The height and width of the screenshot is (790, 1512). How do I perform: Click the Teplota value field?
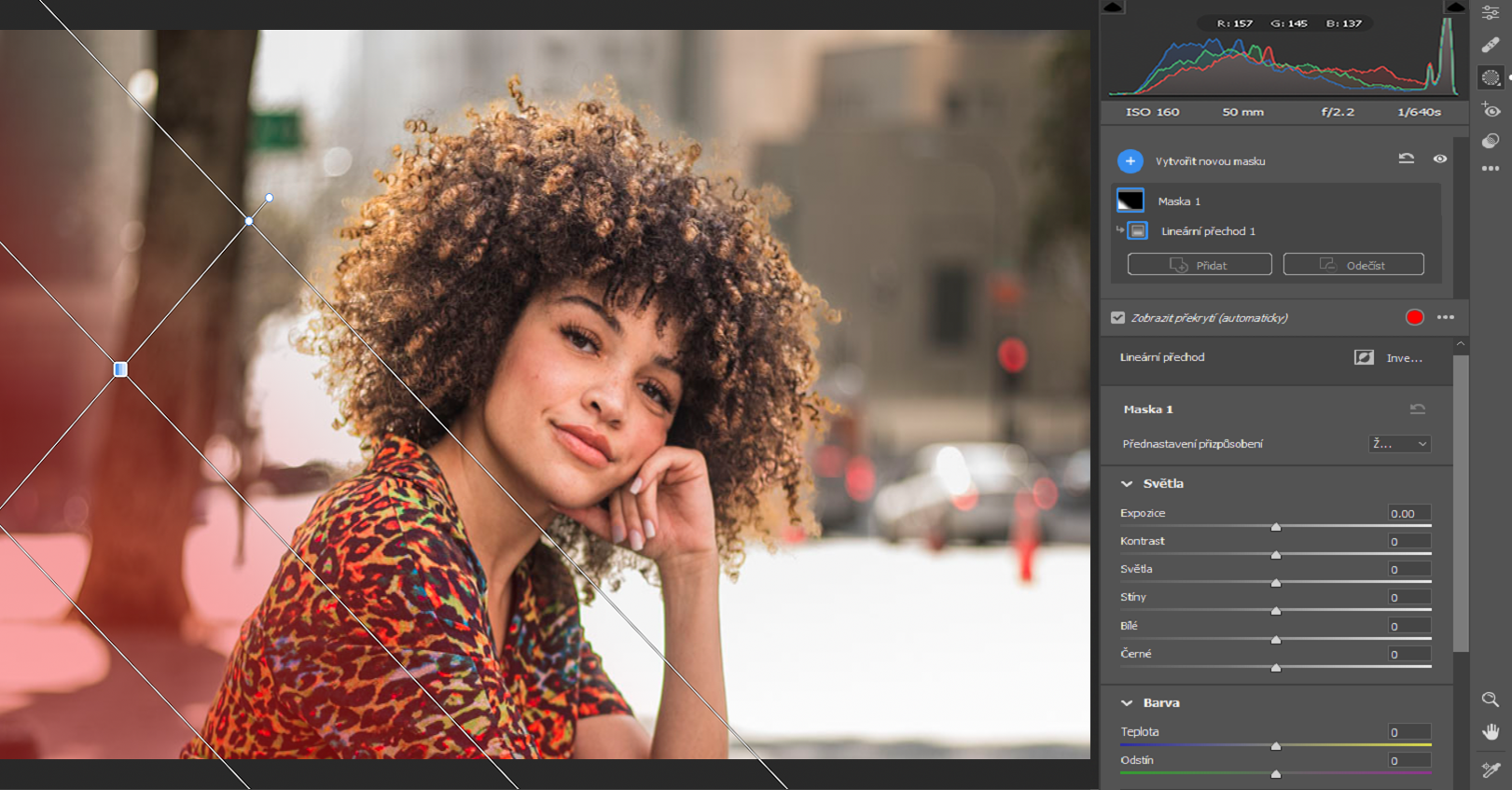pos(1409,732)
